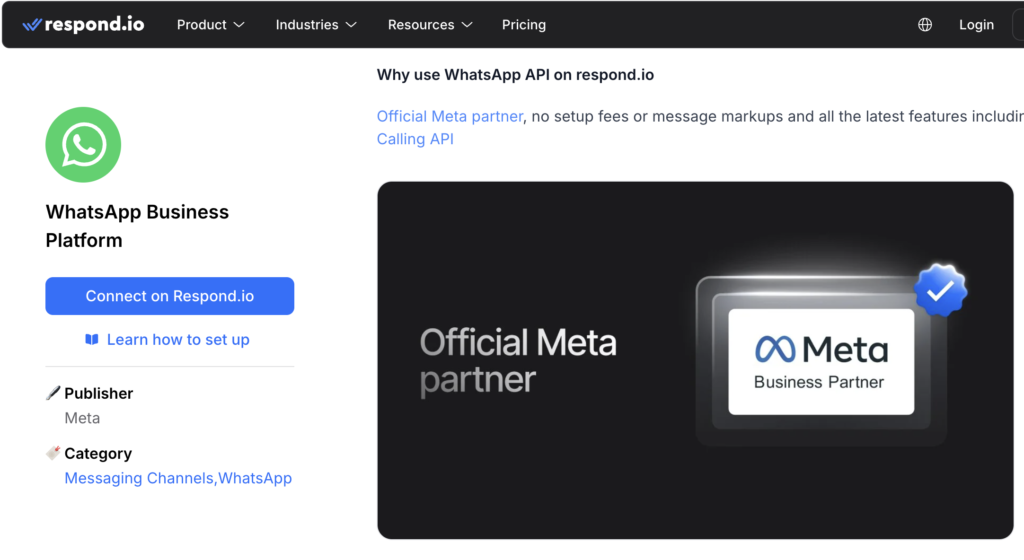Expand the Product dropdown menu
1024x560 pixels.
pyautogui.click(x=210, y=25)
